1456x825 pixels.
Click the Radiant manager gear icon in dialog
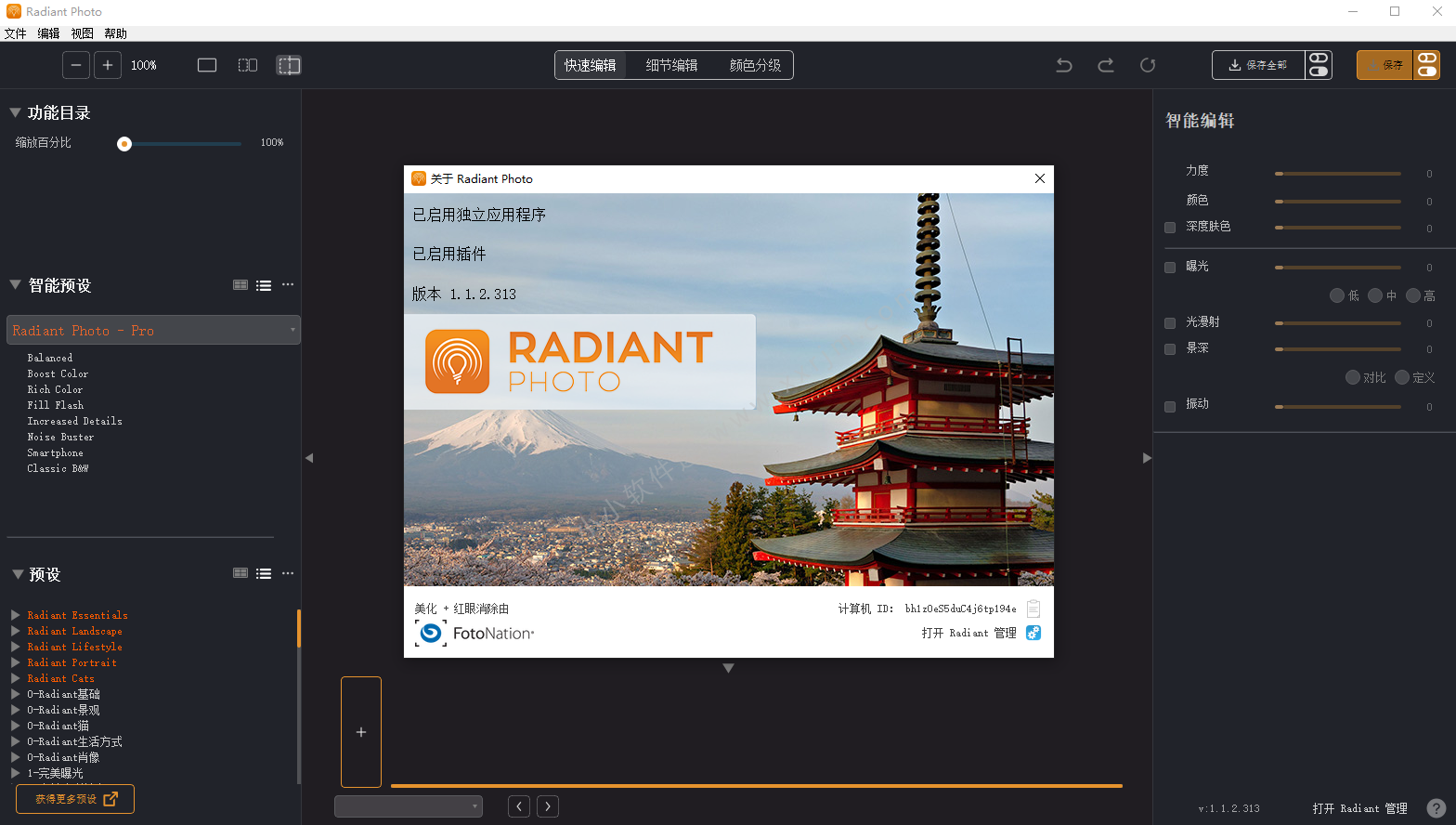(1033, 633)
